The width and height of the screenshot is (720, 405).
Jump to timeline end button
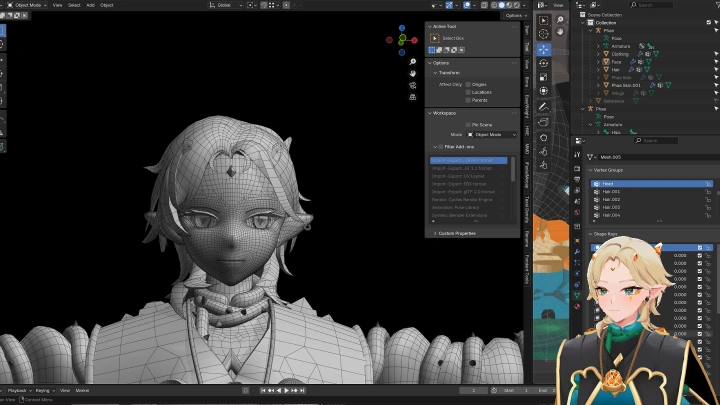pos(302,390)
